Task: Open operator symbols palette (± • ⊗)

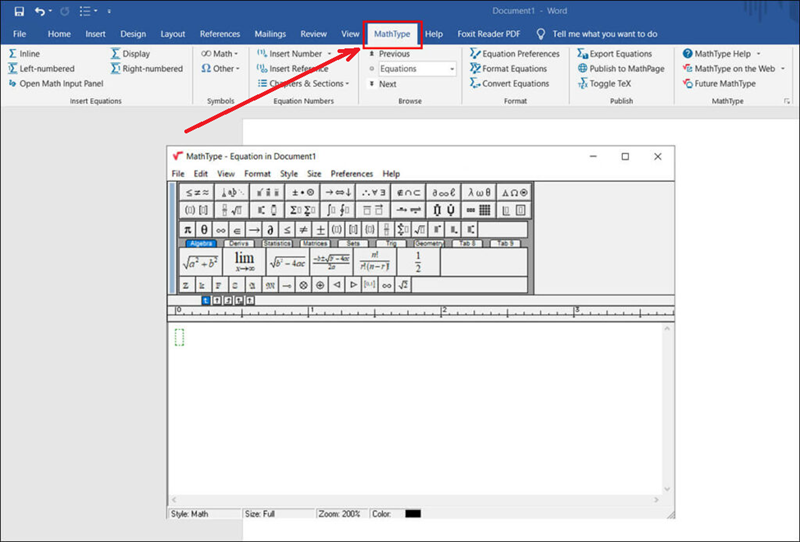Action: tap(303, 192)
